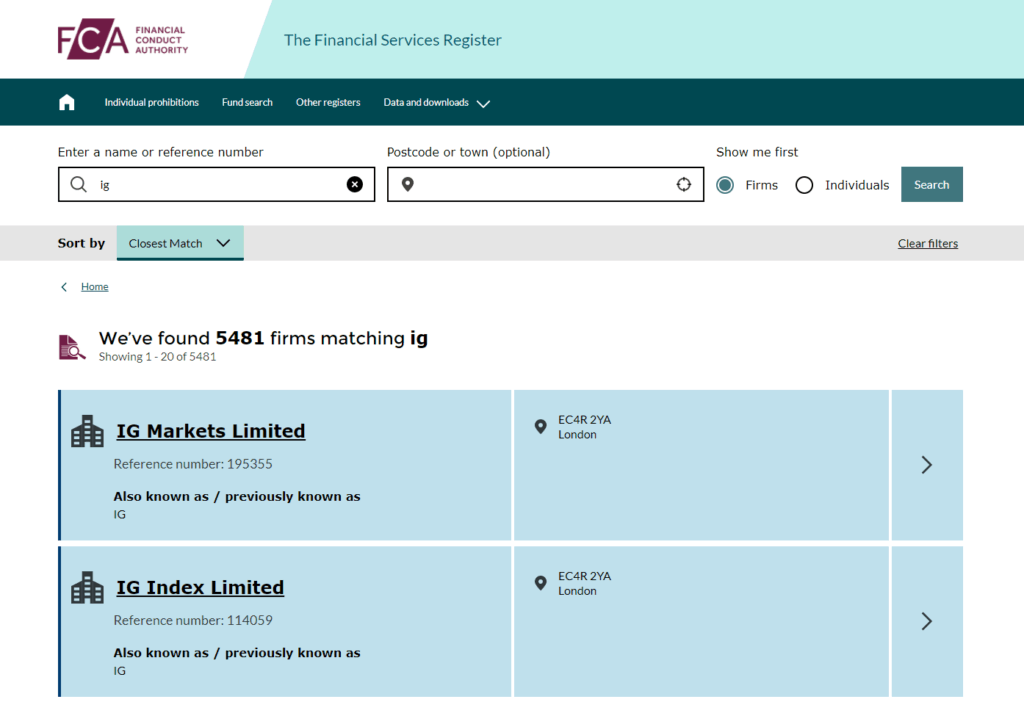Go to the home icon in navigation bar
The image size is (1024, 702).
[67, 103]
